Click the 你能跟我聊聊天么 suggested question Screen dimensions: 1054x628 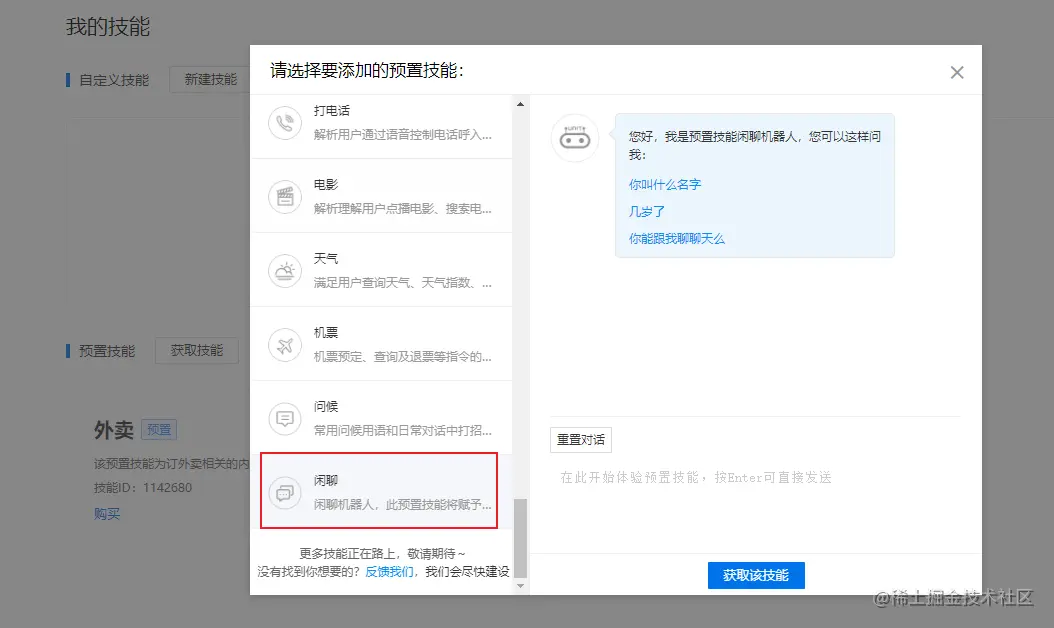(x=676, y=238)
